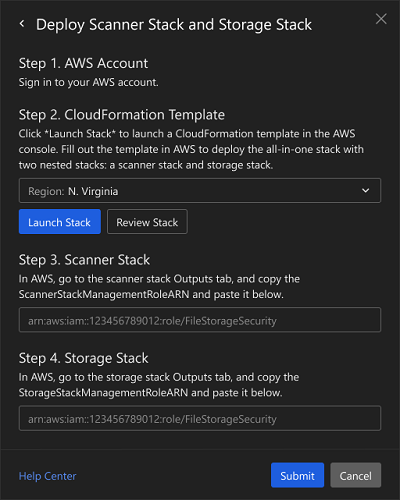400x500 pixels.
Task: Focus the StorageStackManagementRoleARN input field
Action: pos(200,418)
